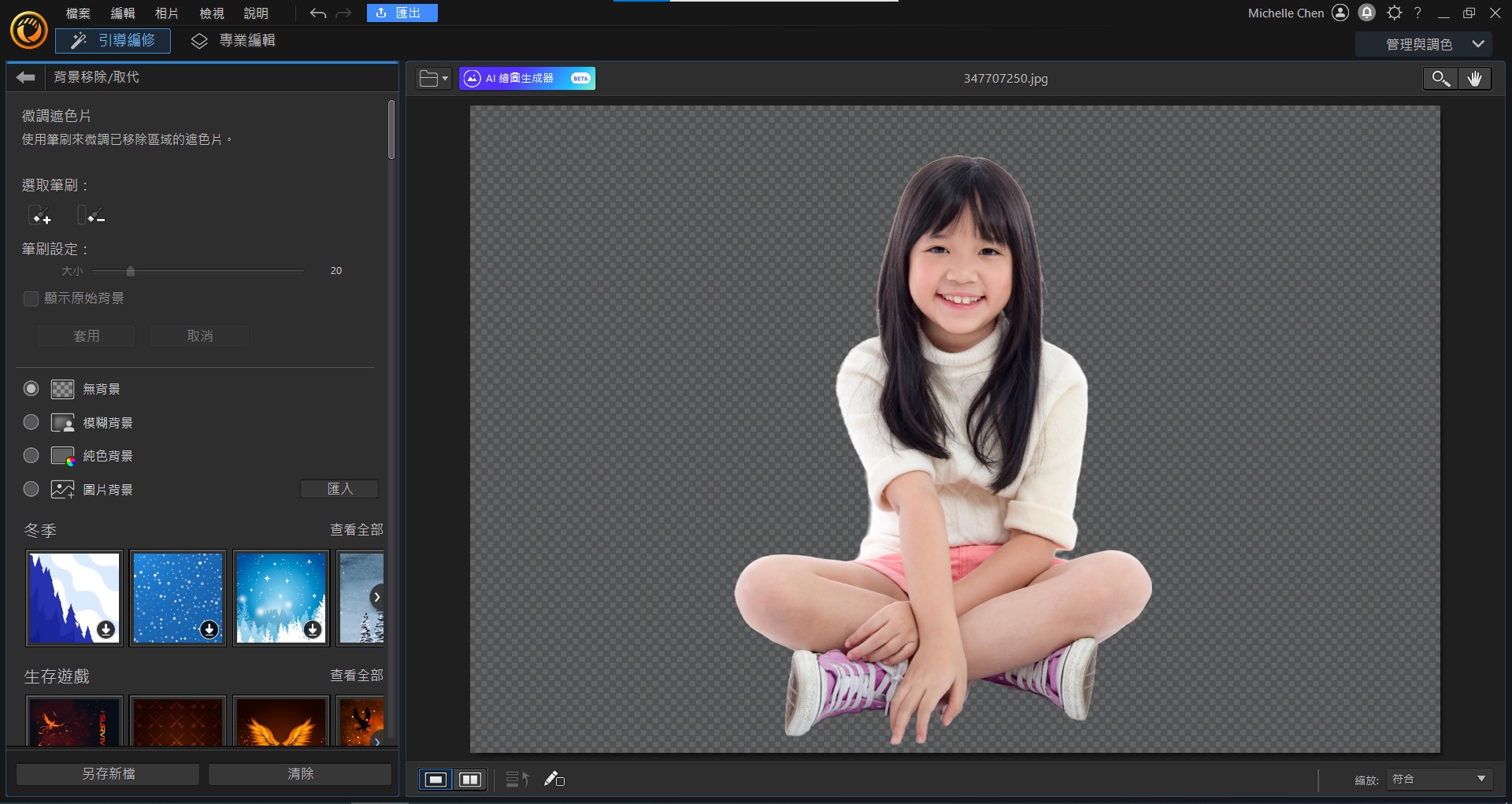Select the zoom magnifier tool
This screenshot has height=804, width=1512.
click(x=1440, y=78)
